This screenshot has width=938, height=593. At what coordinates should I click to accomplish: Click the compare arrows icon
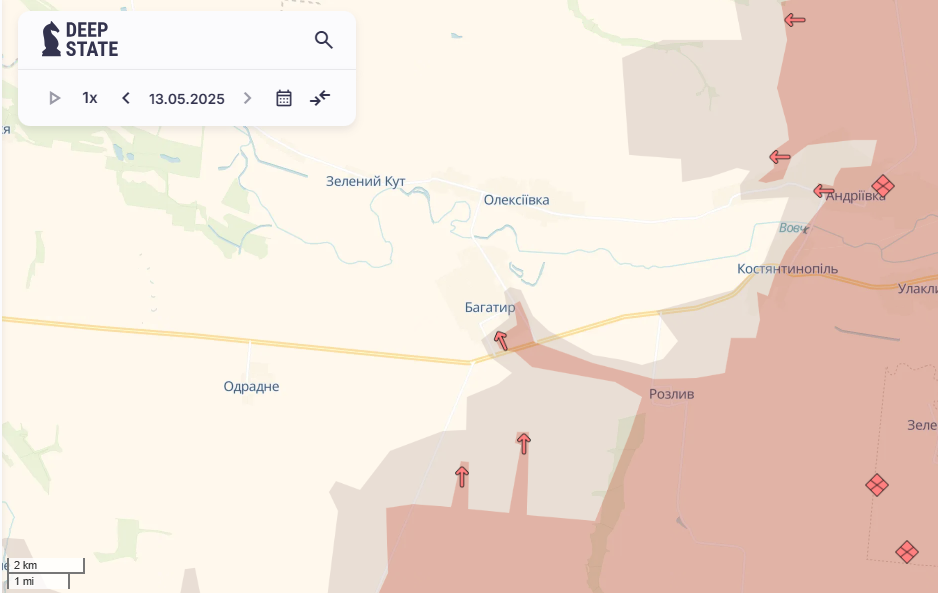(320, 98)
